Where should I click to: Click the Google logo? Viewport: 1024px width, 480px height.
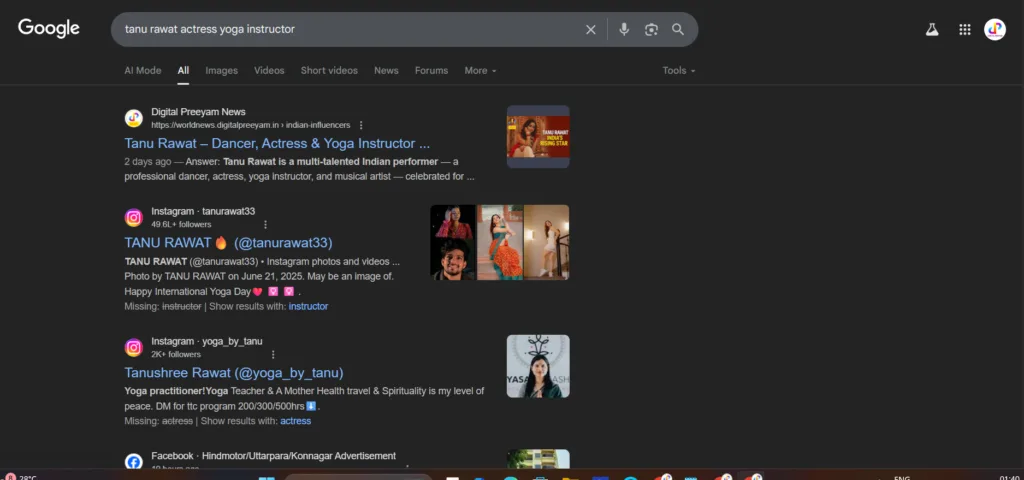coord(49,28)
